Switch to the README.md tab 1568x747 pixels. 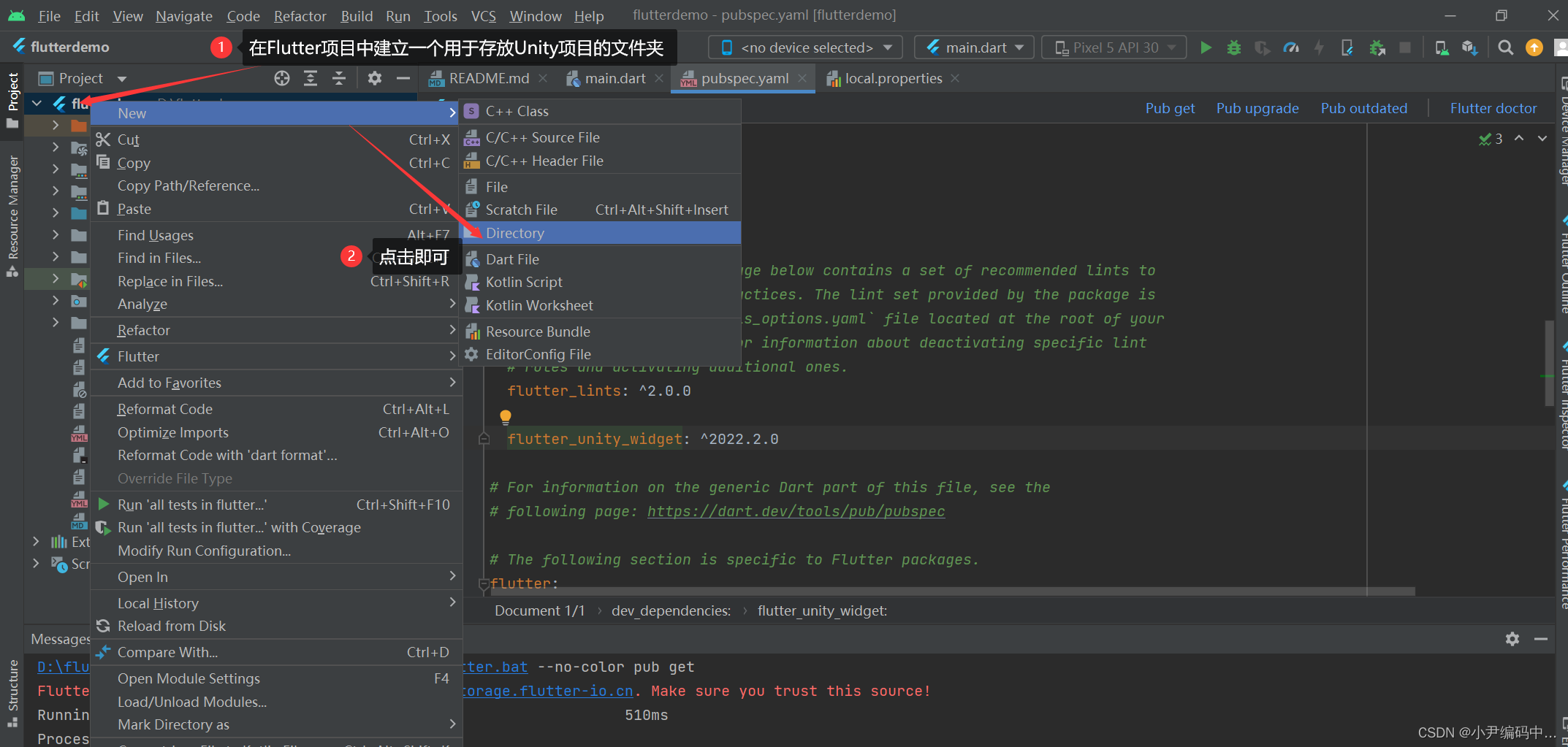(x=488, y=78)
